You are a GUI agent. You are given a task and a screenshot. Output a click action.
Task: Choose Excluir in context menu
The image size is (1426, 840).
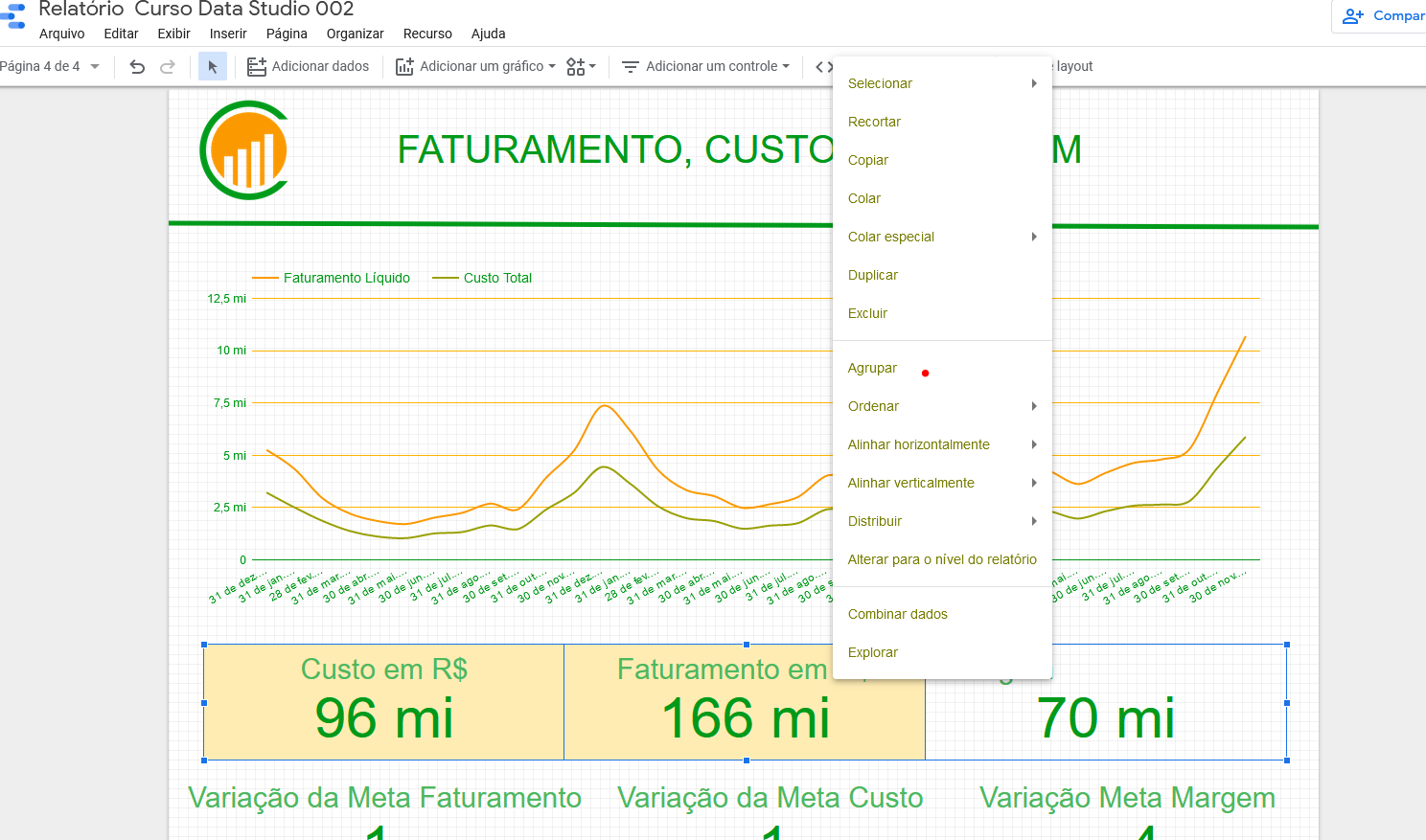pos(942,313)
